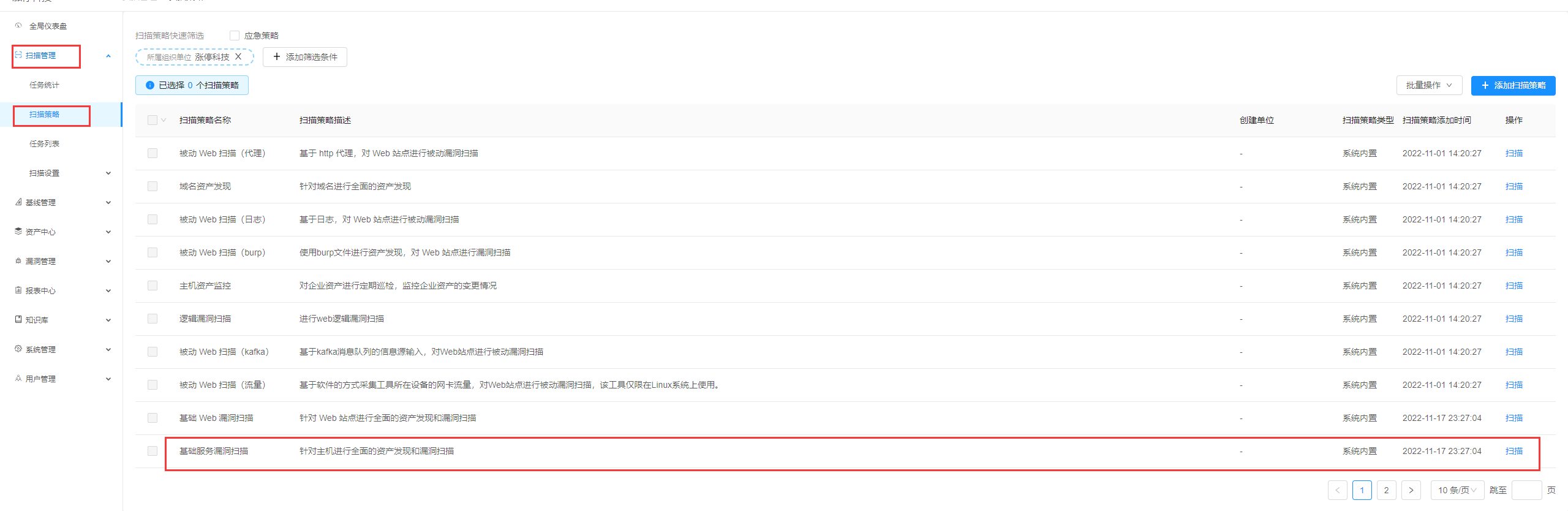Viewport: 1568px width, 511px height.
Task: Click the 添加扫描策略 button
Action: (1513, 85)
